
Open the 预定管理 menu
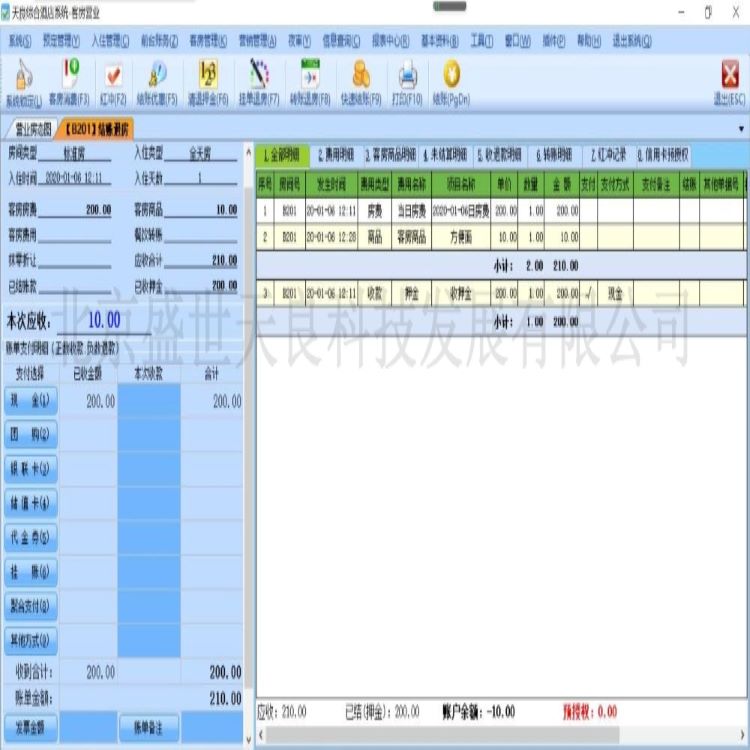(61, 41)
